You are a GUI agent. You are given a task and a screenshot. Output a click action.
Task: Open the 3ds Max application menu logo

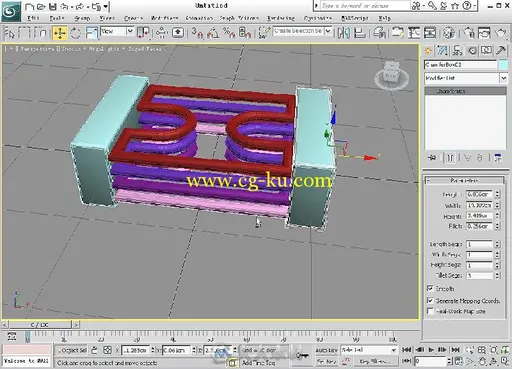(x=10, y=12)
